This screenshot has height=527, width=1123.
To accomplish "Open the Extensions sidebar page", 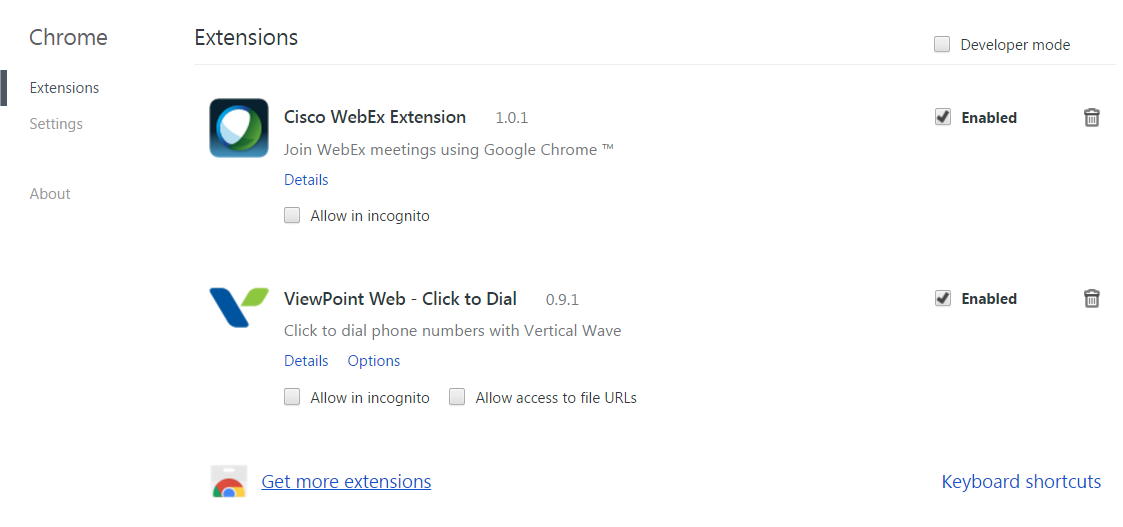I will click(x=64, y=88).
